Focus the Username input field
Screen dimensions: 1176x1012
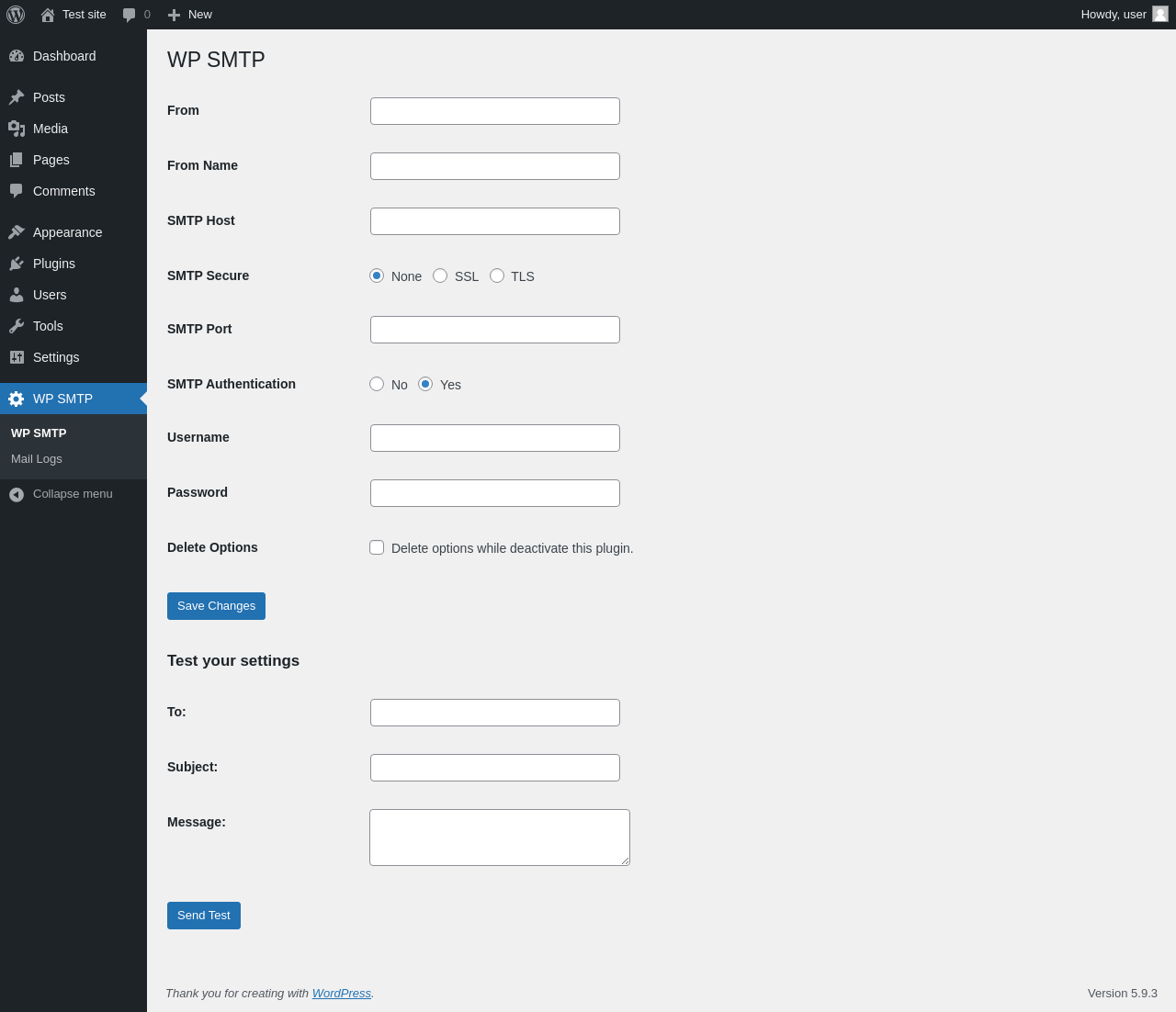pyautogui.click(x=495, y=438)
